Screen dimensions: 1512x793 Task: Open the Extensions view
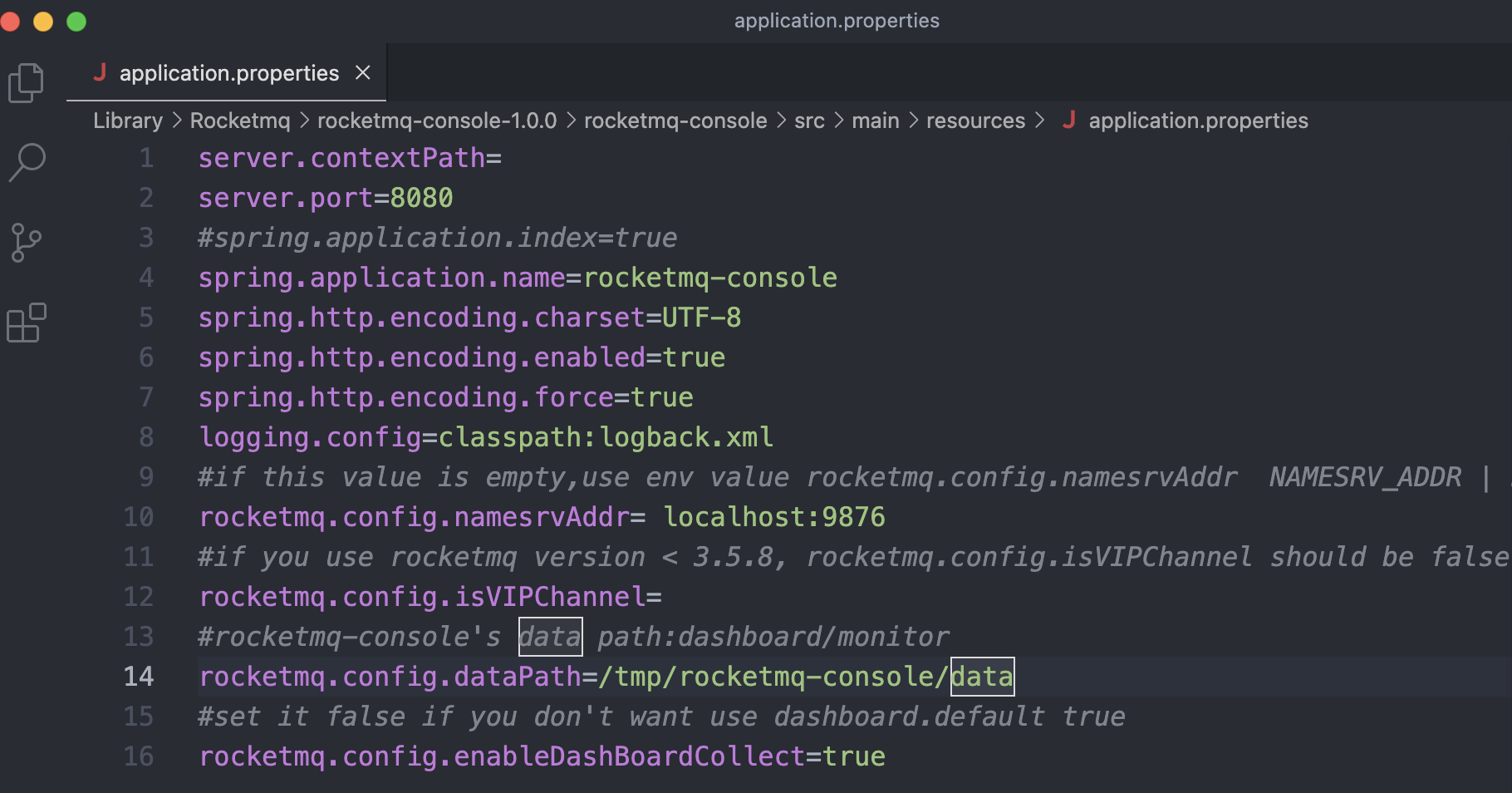[26, 323]
